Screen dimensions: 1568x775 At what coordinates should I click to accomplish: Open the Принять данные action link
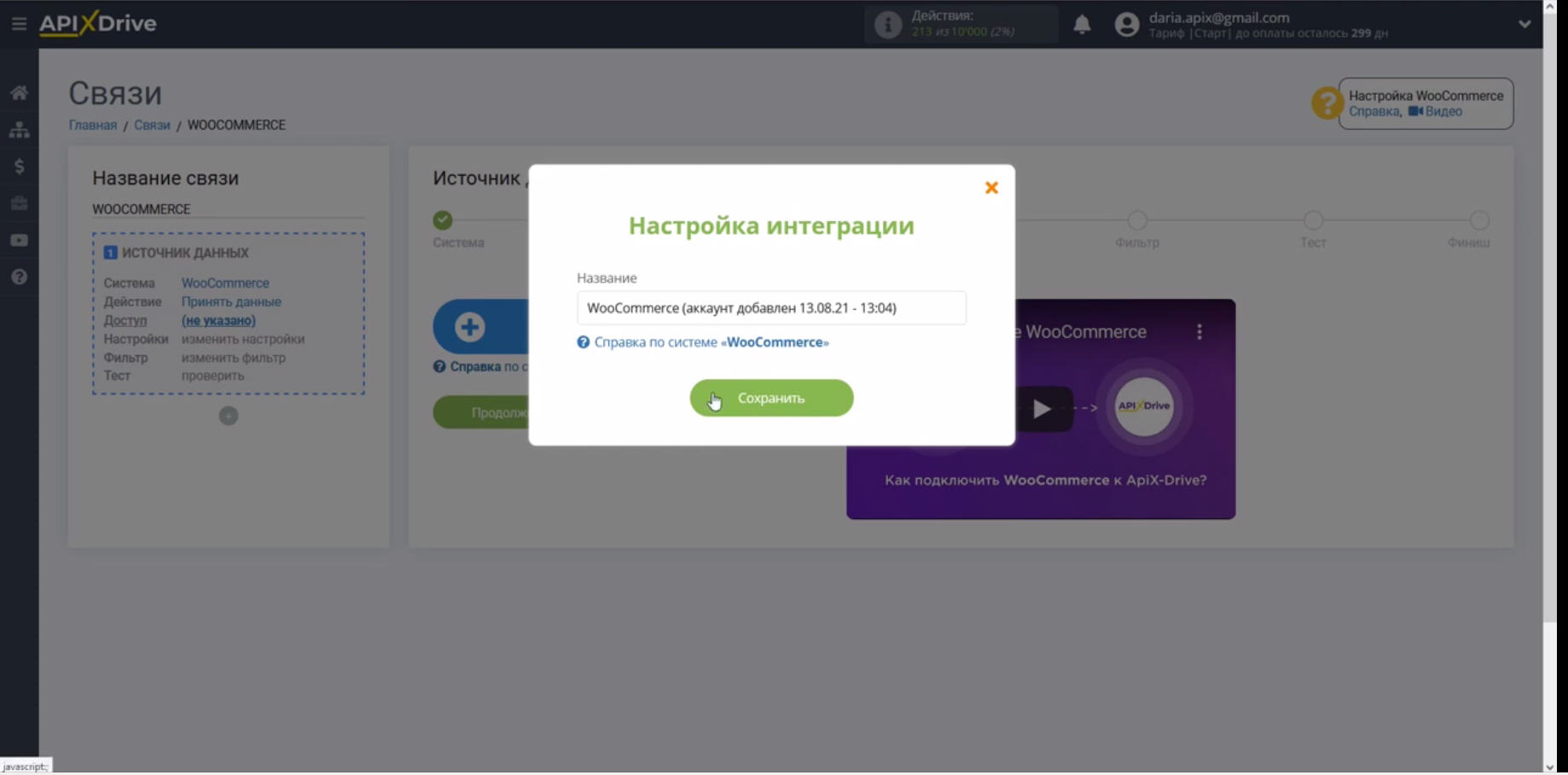231,302
